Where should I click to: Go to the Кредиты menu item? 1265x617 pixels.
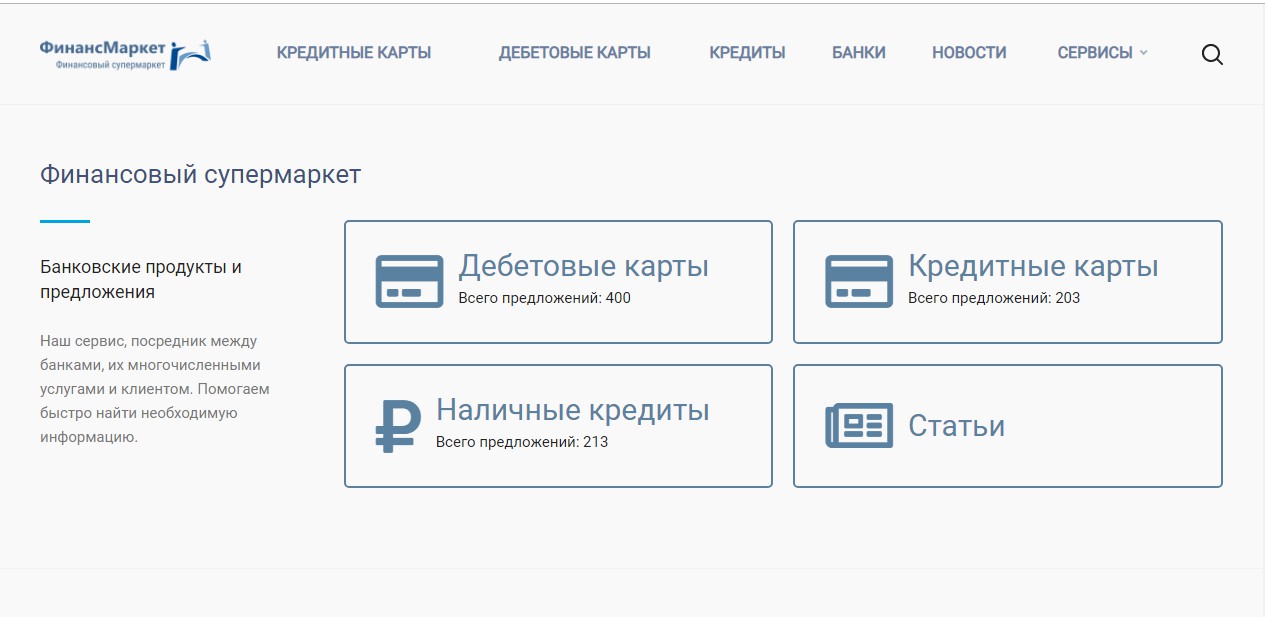(747, 53)
